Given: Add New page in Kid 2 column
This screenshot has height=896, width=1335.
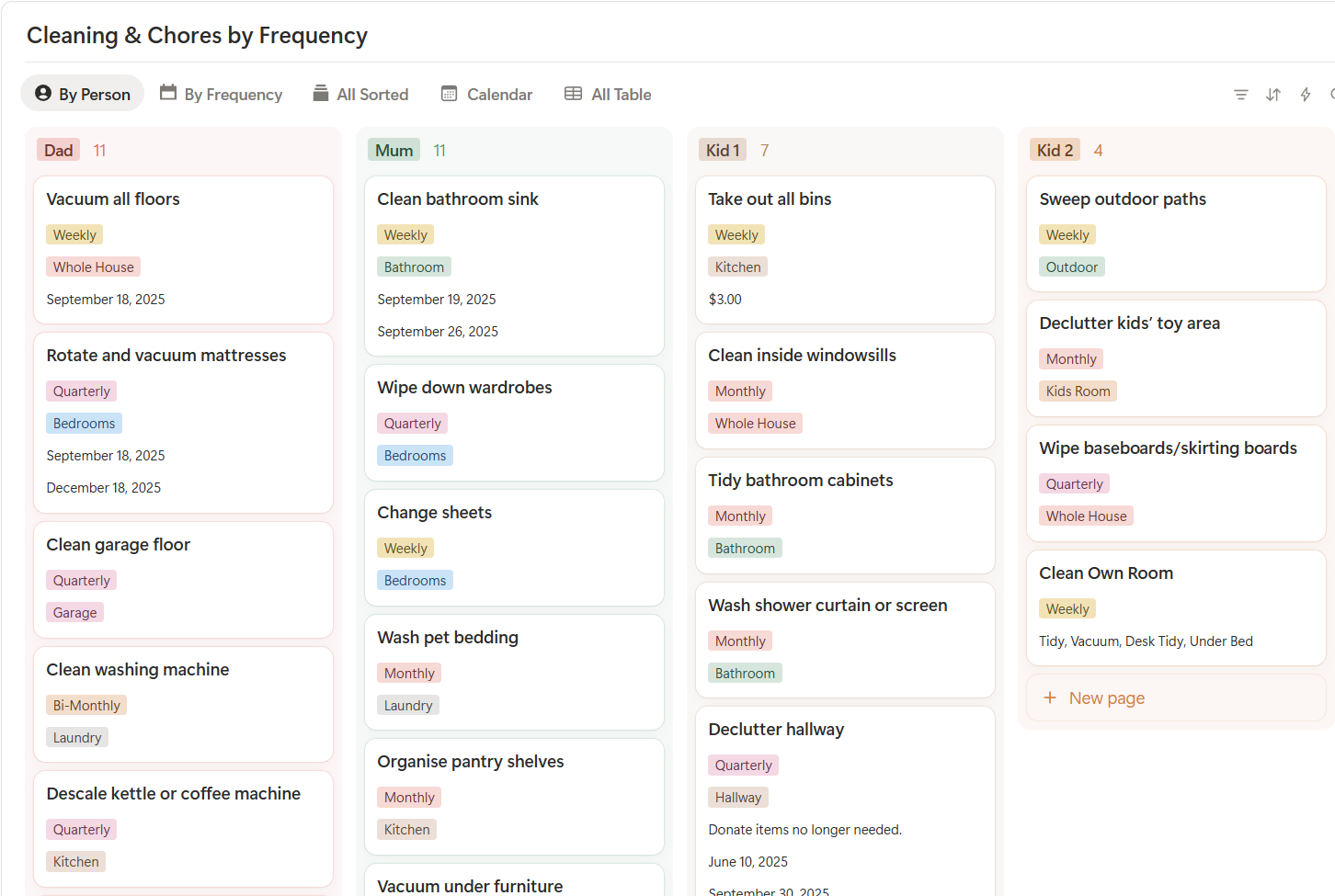Looking at the screenshot, I should [x=1106, y=698].
